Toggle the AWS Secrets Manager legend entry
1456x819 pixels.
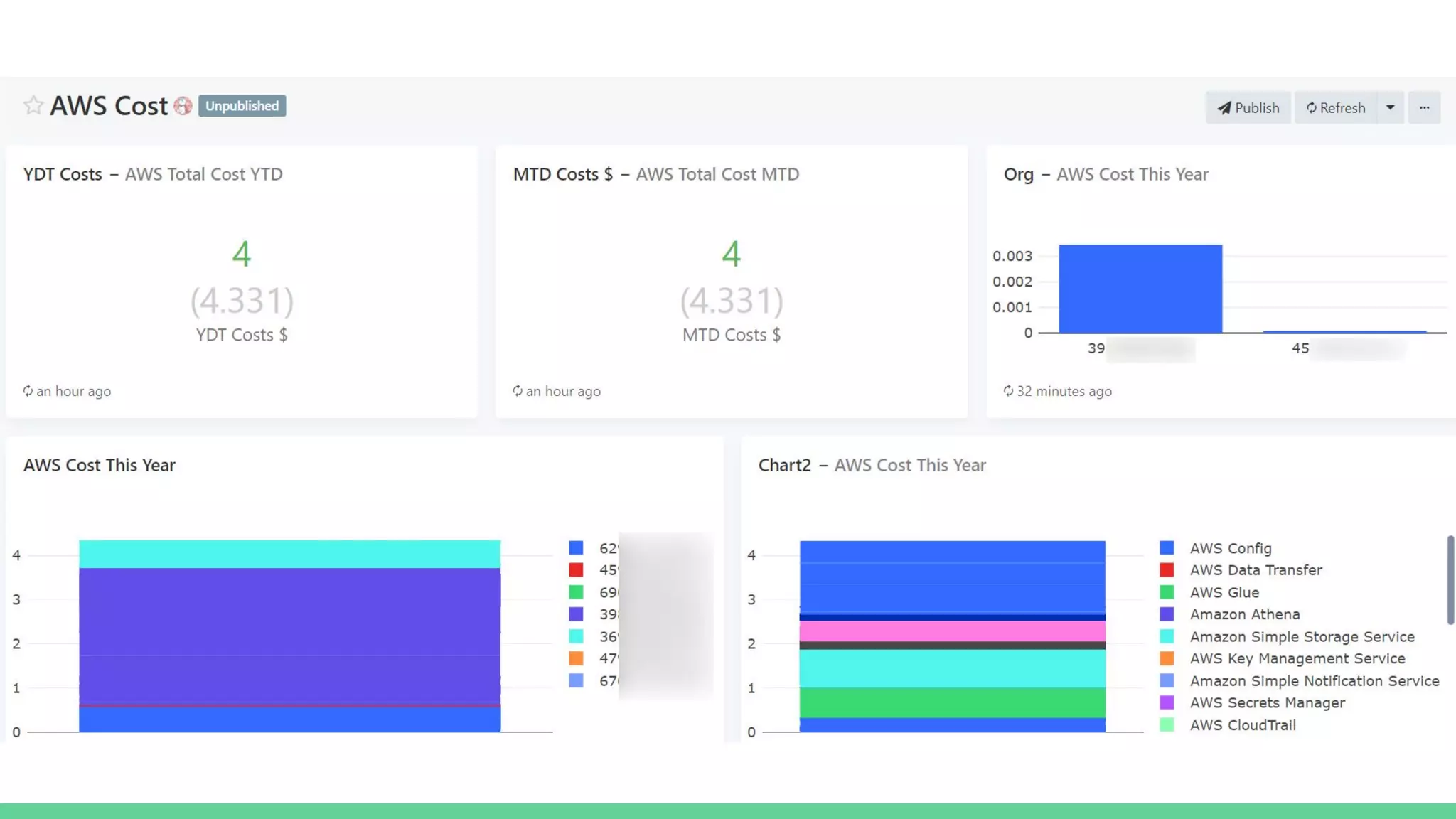(x=1267, y=702)
